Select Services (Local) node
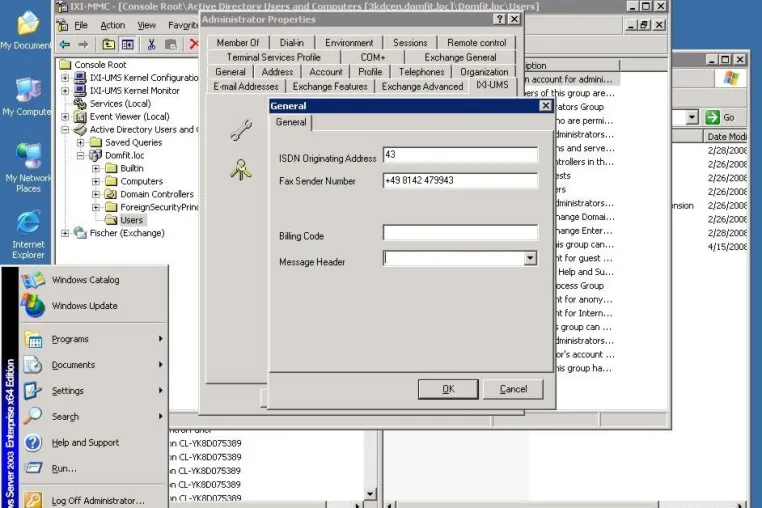Screen dimensions: 762x508 (x=120, y=104)
